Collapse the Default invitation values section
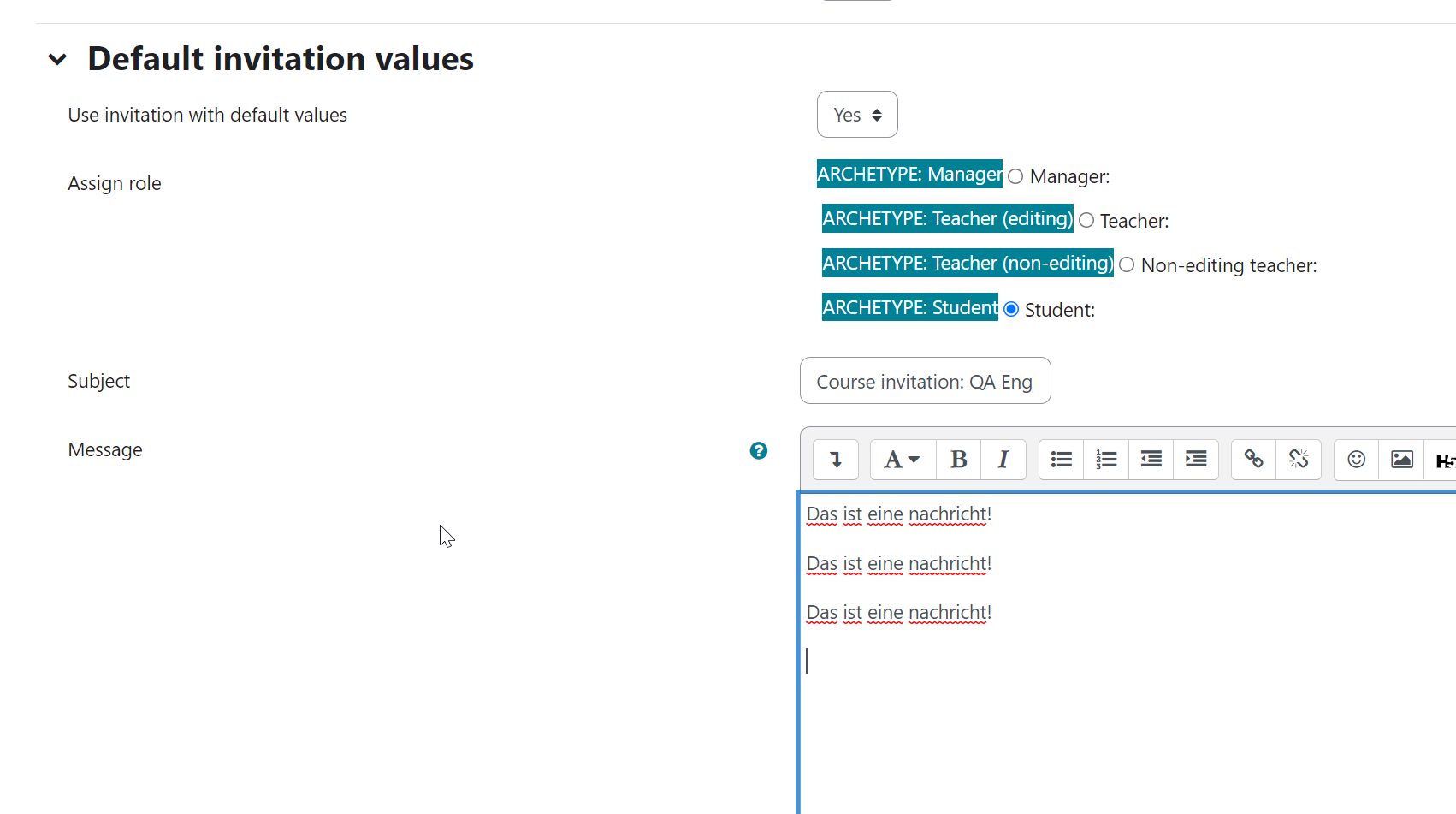 pyautogui.click(x=57, y=60)
